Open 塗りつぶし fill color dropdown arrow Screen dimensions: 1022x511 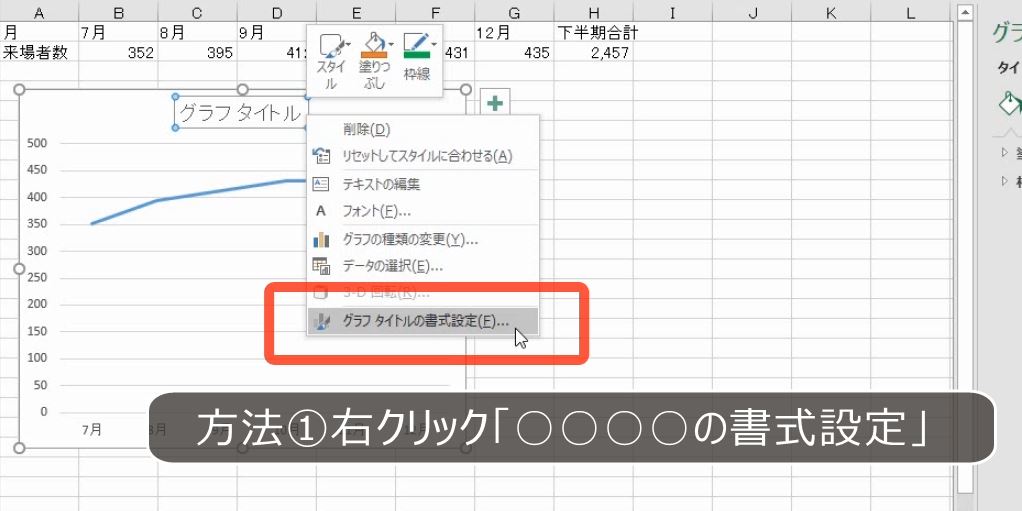tap(392, 44)
